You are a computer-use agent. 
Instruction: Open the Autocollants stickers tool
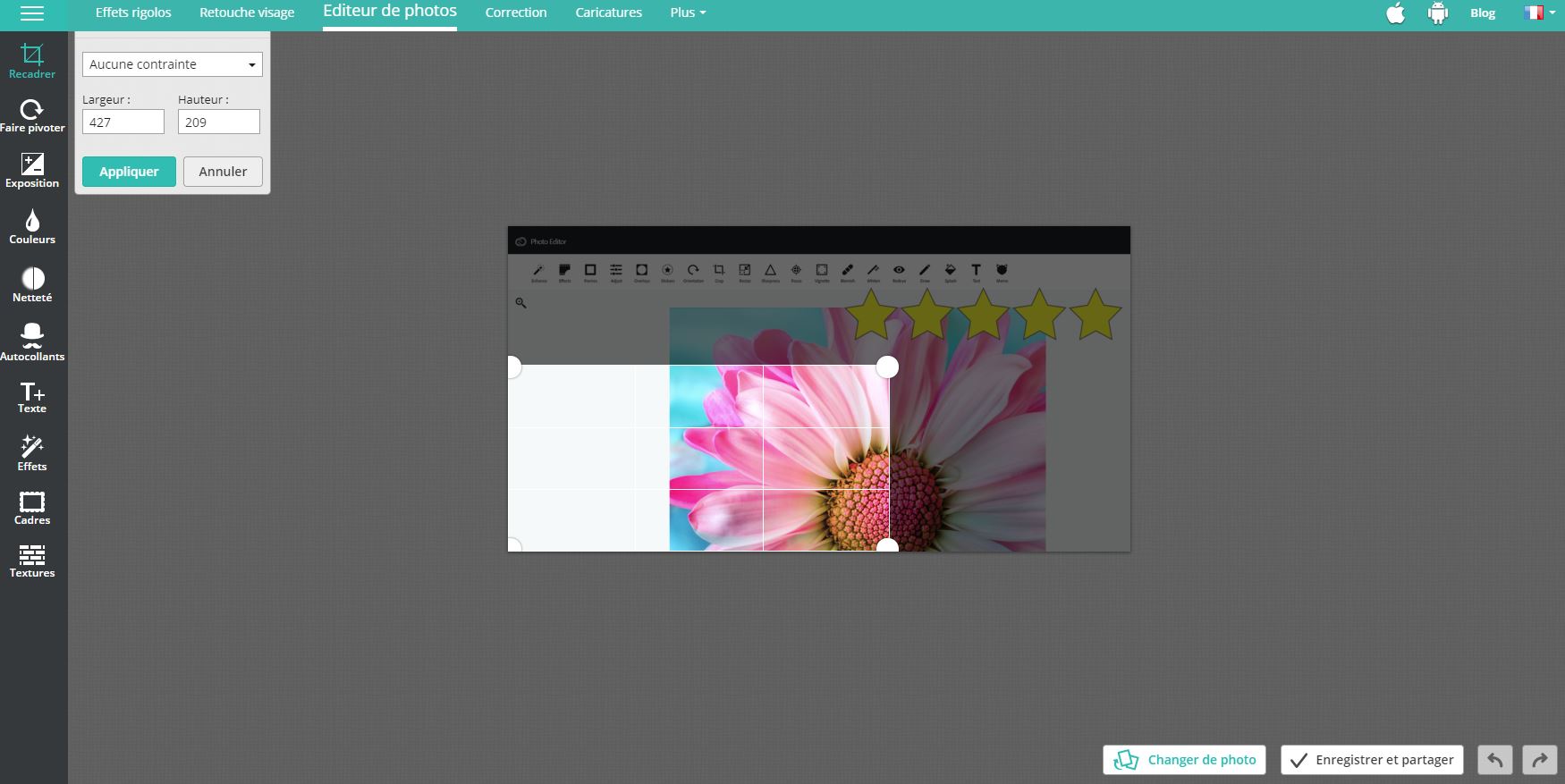click(32, 342)
